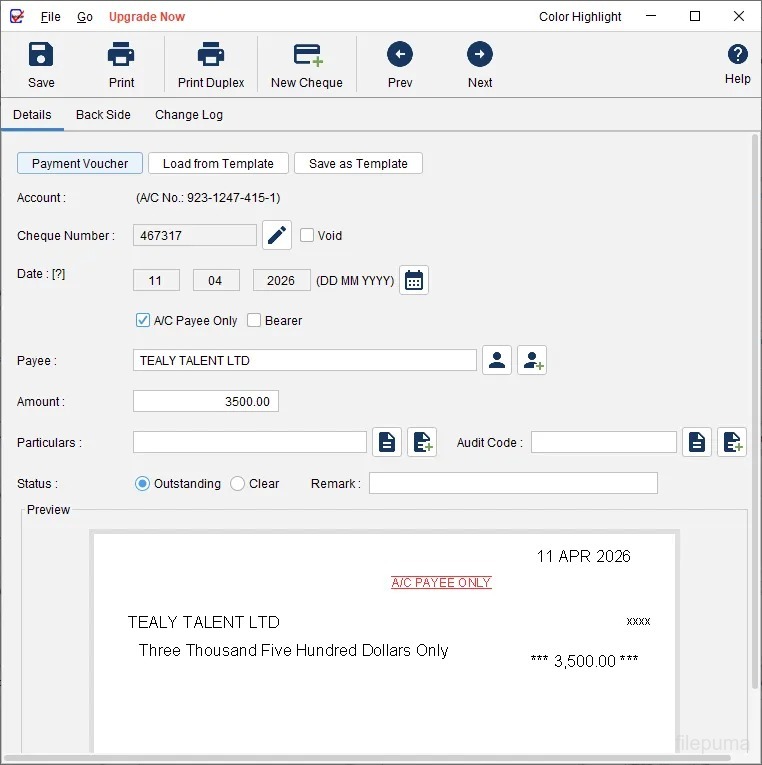762x765 pixels.
Task: Select payee from contact list icon
Action: 497,360
